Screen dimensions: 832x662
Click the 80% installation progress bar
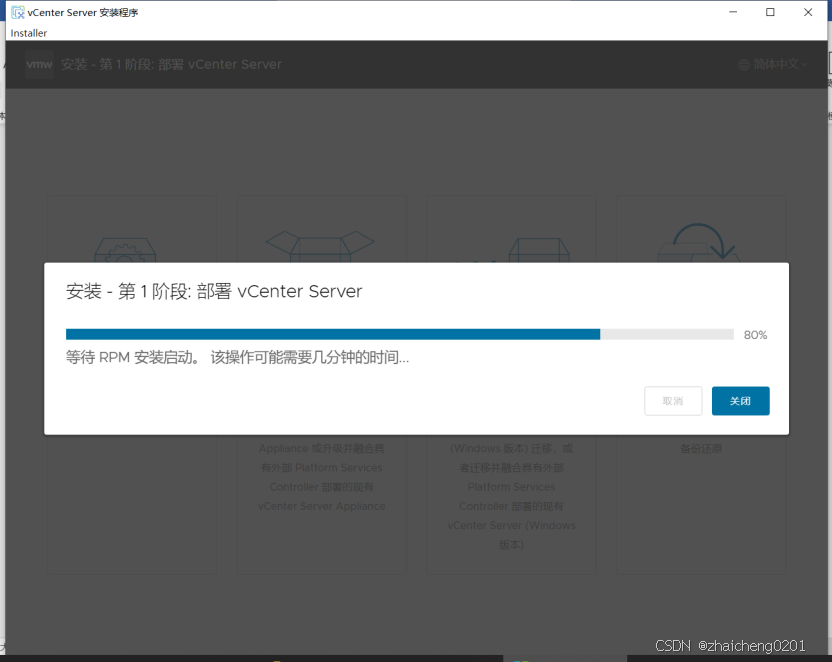coord(400,334)
